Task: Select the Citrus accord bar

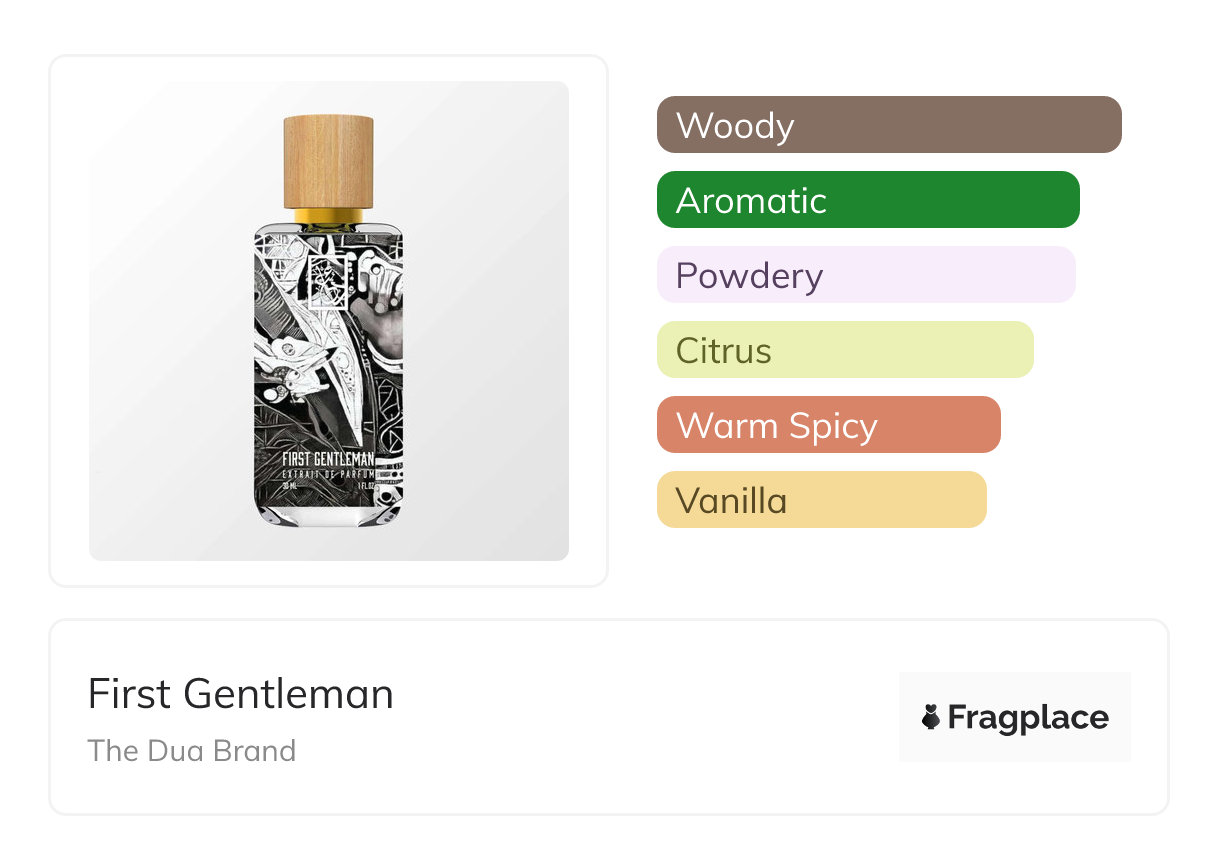Action: coord(845,350)
